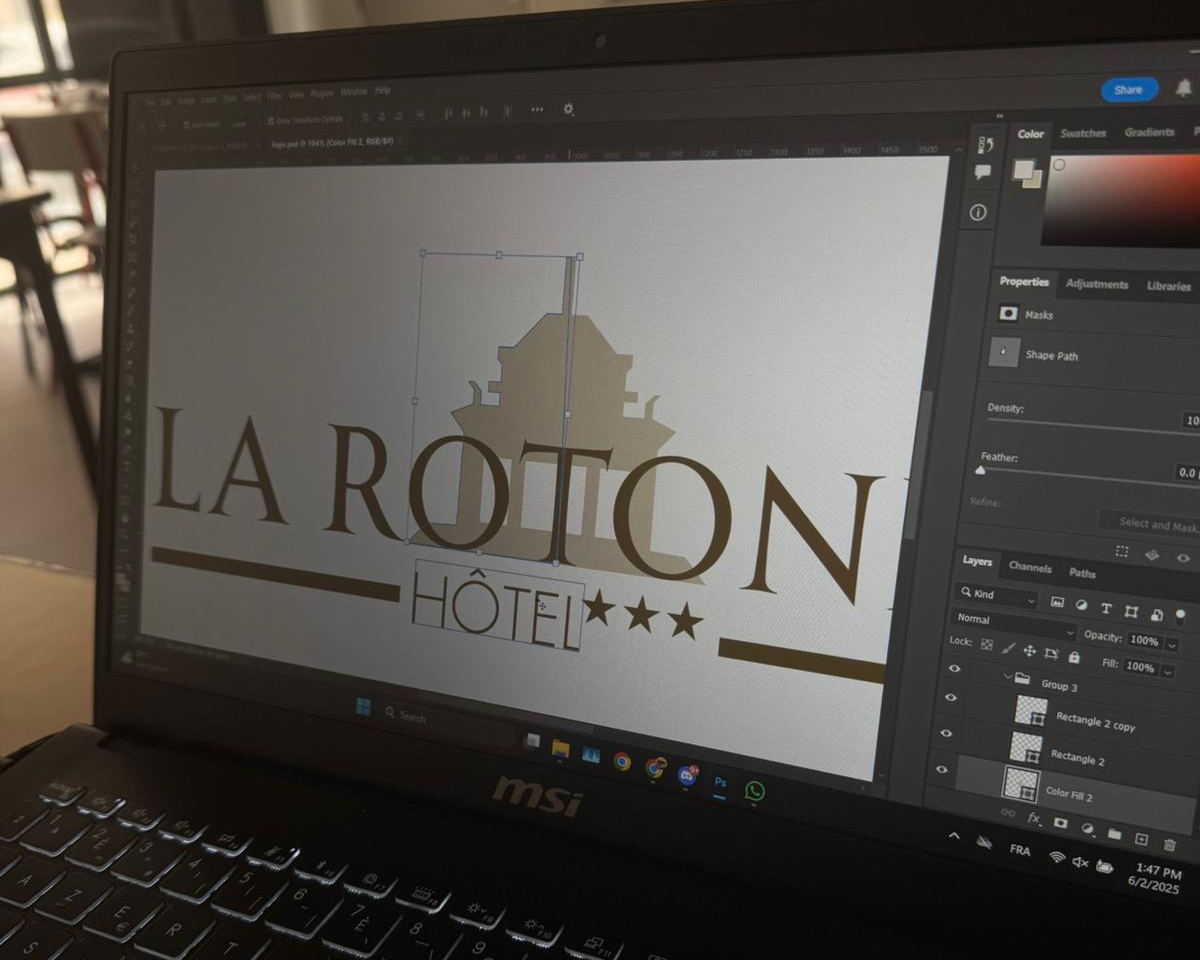1200x960 pixels.
Task: Open the Opacity dropdown arrow
Action: pos(1171,645)
